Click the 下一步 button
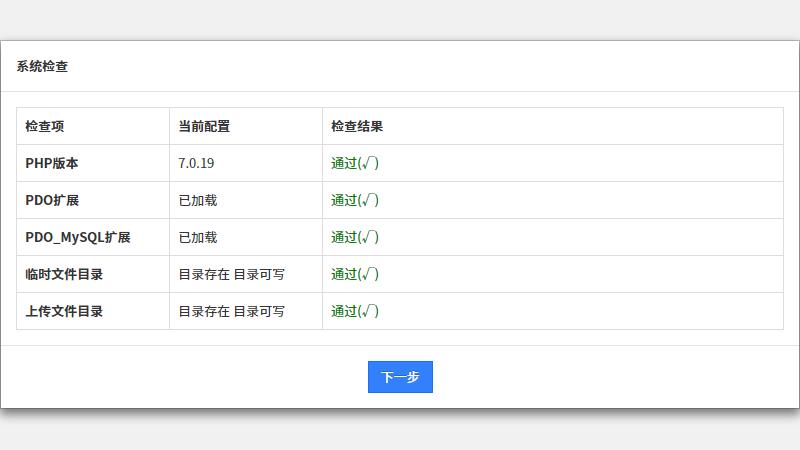The image size is (800, 450). pyautogui.click(x=400, y=377)
